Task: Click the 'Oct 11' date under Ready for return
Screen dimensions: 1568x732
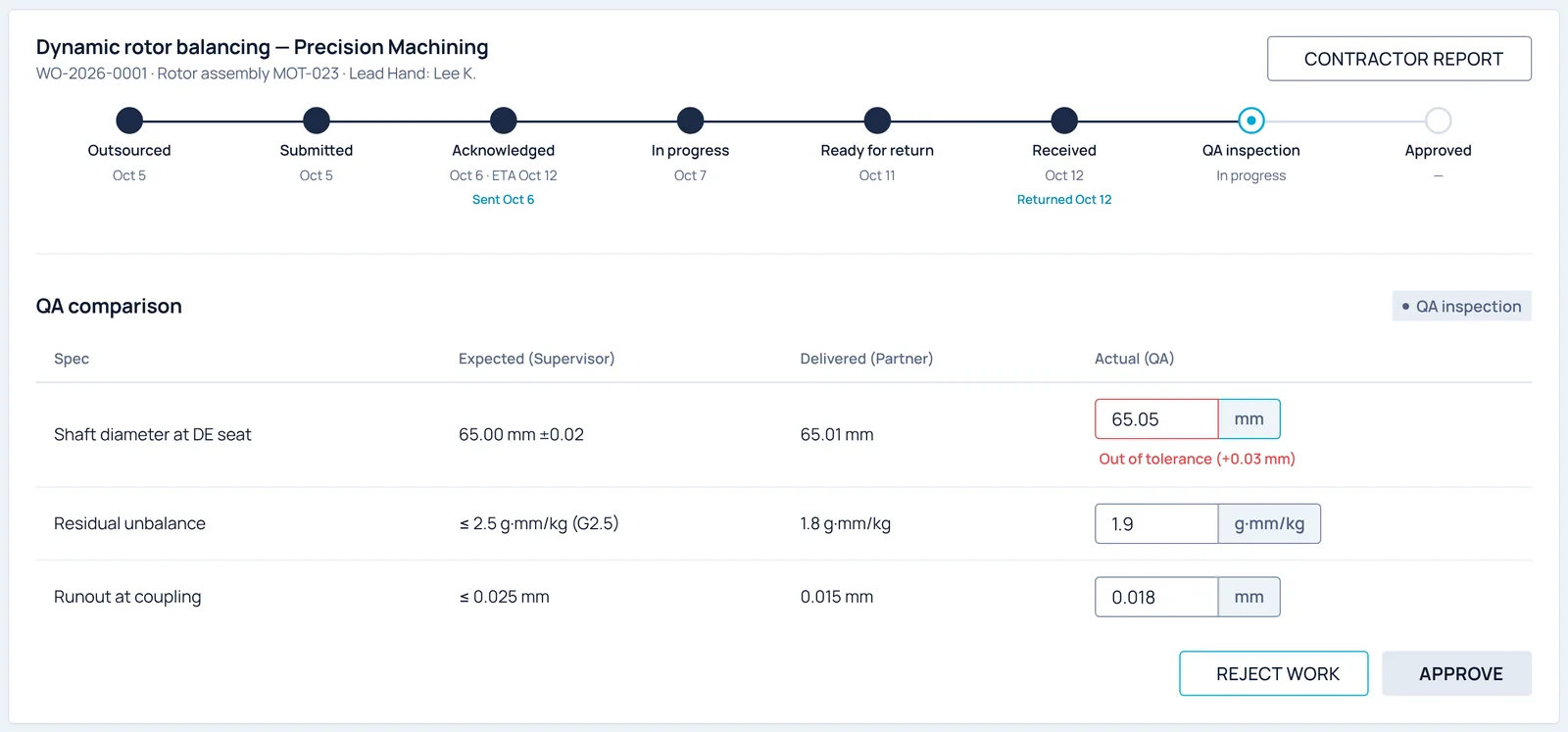Action: point(877,175)
